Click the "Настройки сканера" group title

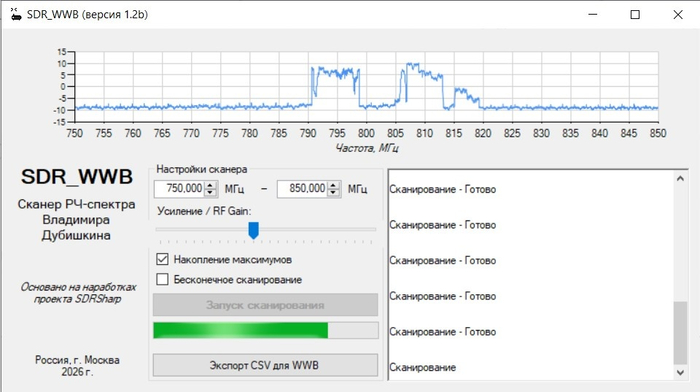(x=201, y=170)
